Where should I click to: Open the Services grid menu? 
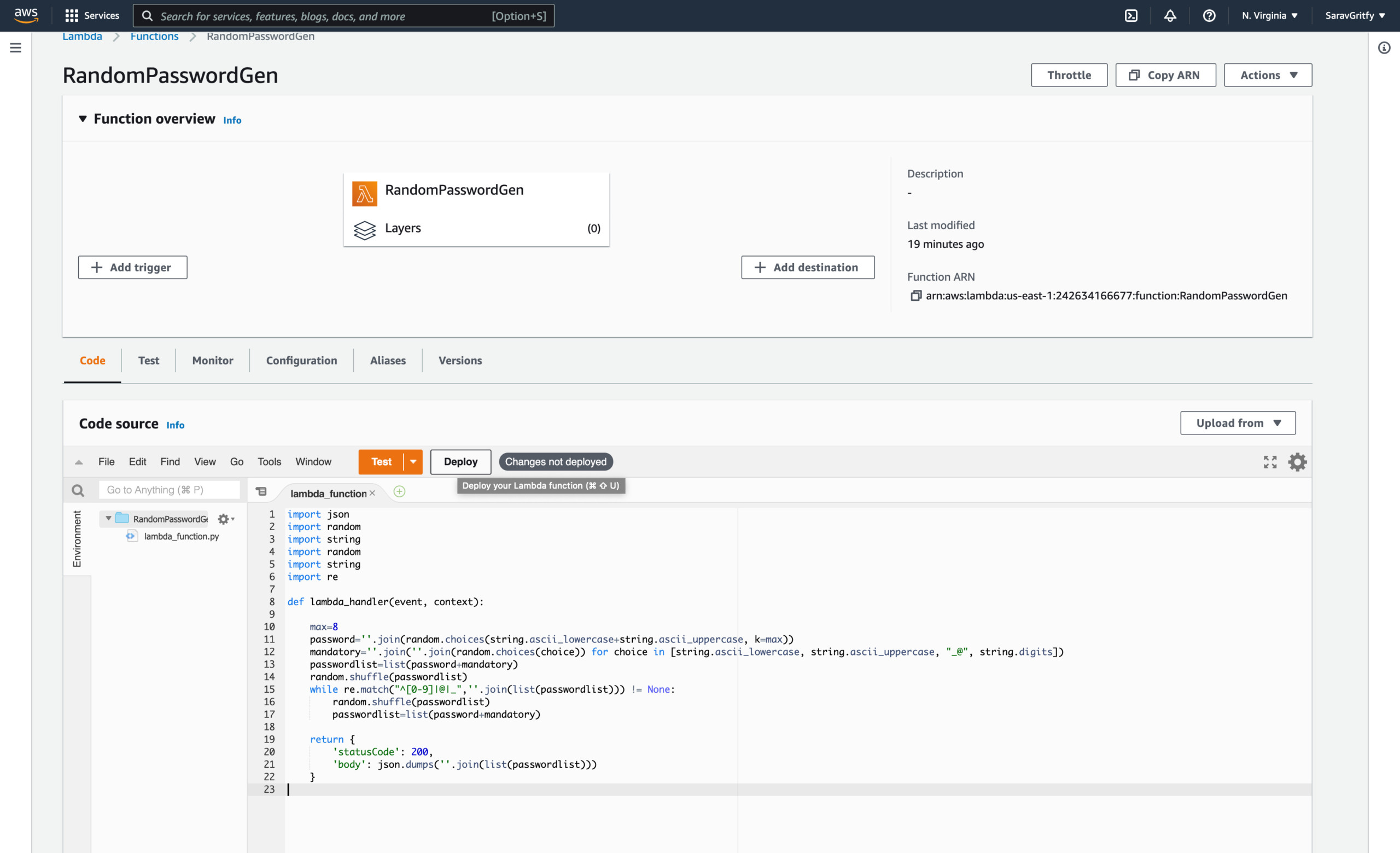click(91, 15)
